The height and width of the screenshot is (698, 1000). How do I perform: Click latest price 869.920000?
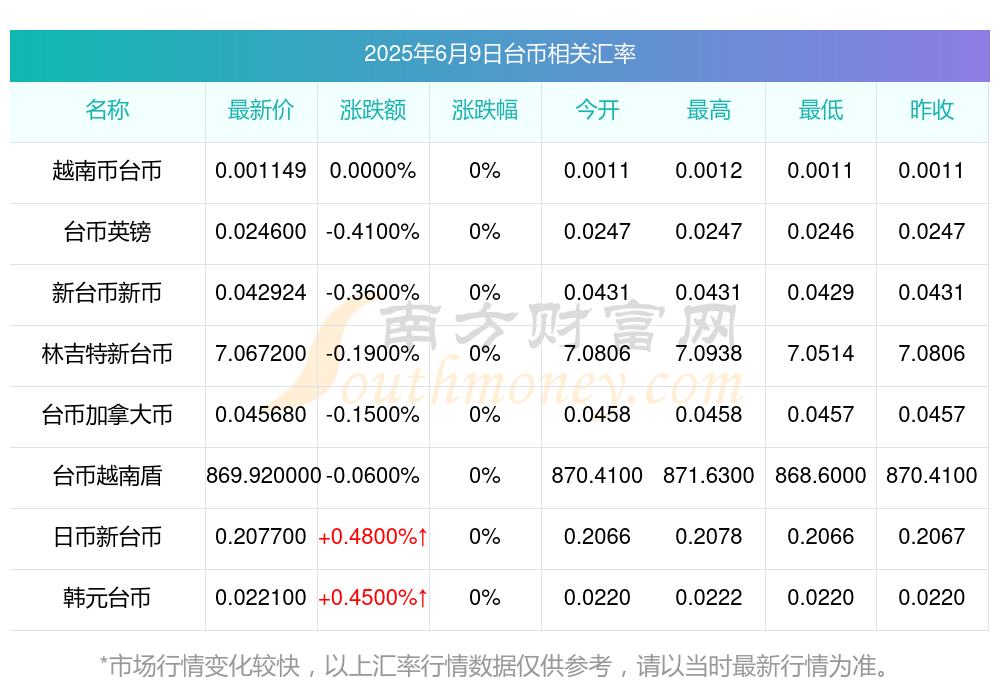[x=263, y=476]
